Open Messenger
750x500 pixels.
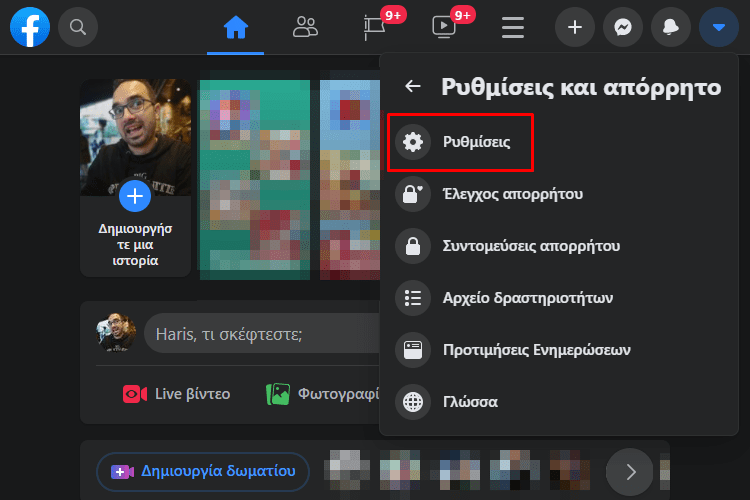click(x=623, y=27)
